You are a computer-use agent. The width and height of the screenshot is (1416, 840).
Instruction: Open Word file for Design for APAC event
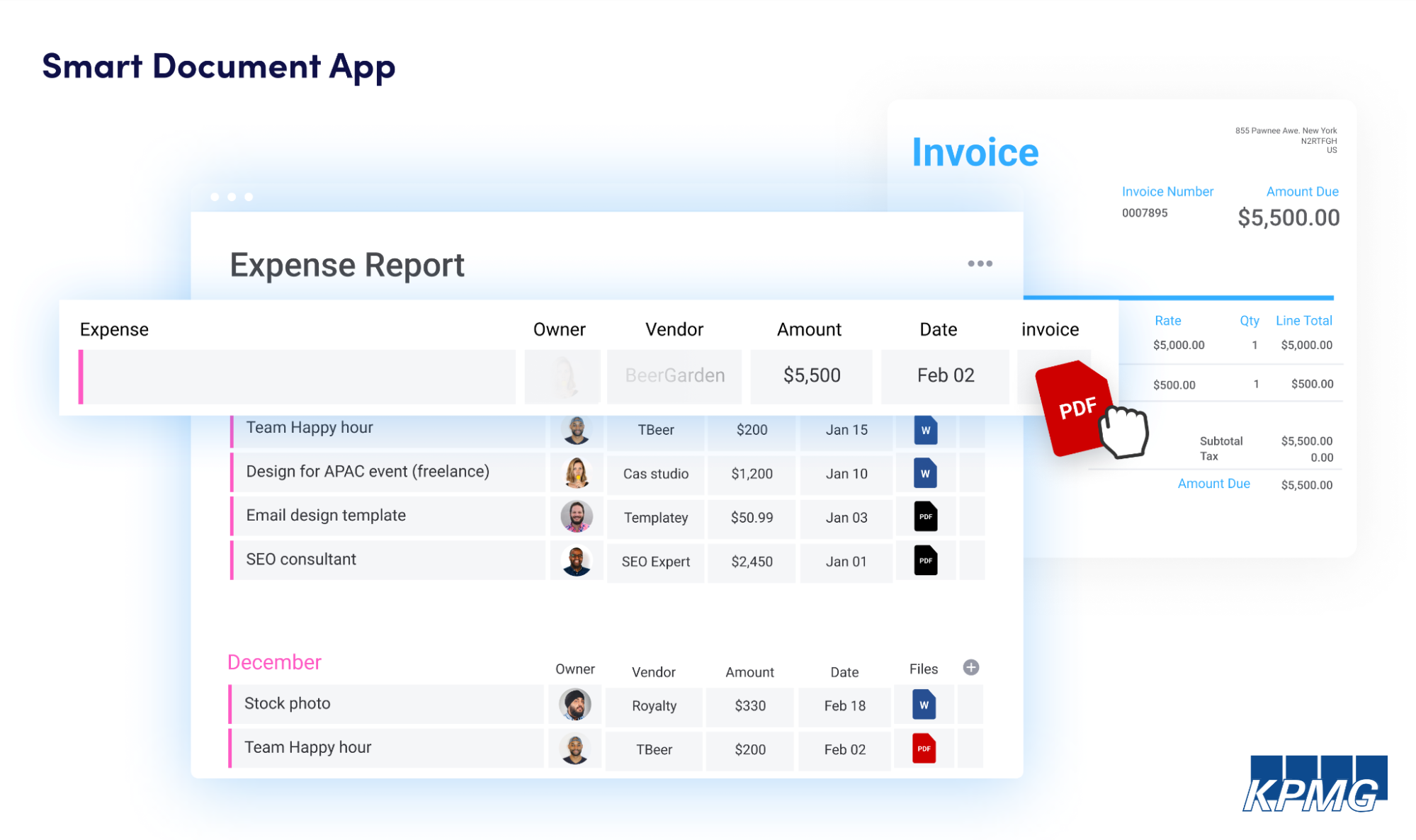[925, 474]
